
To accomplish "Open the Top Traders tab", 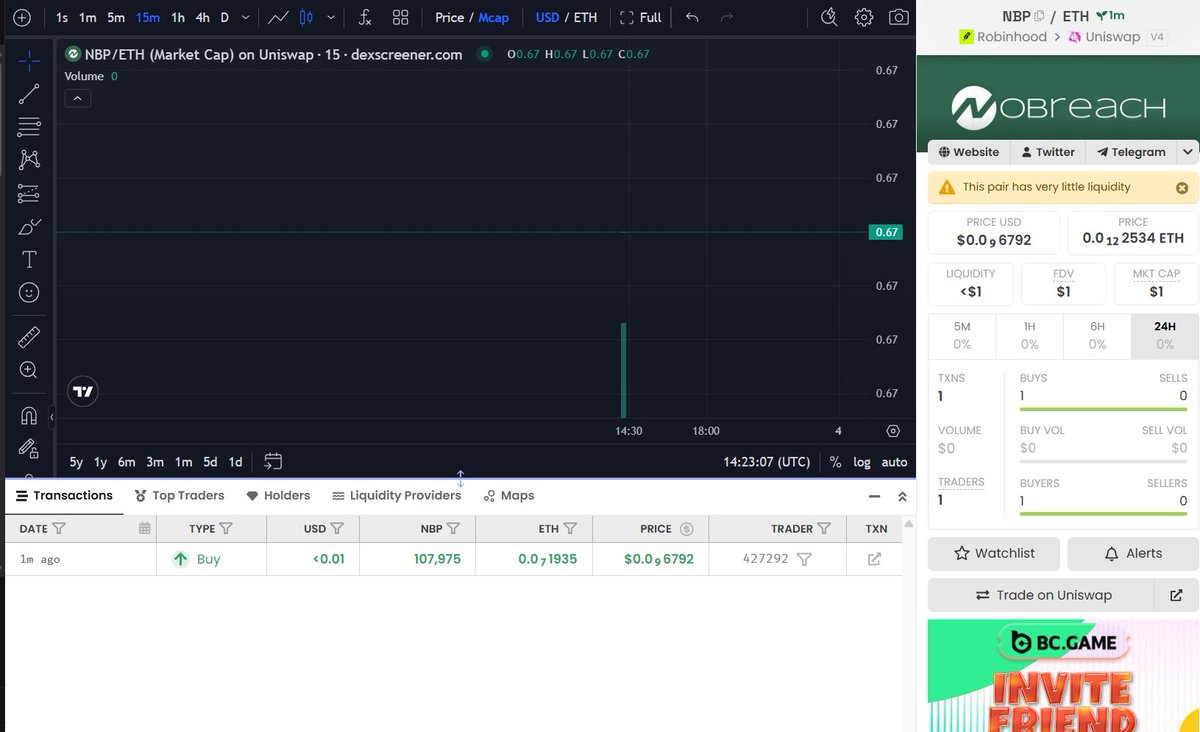I will (x=179, y=495).
